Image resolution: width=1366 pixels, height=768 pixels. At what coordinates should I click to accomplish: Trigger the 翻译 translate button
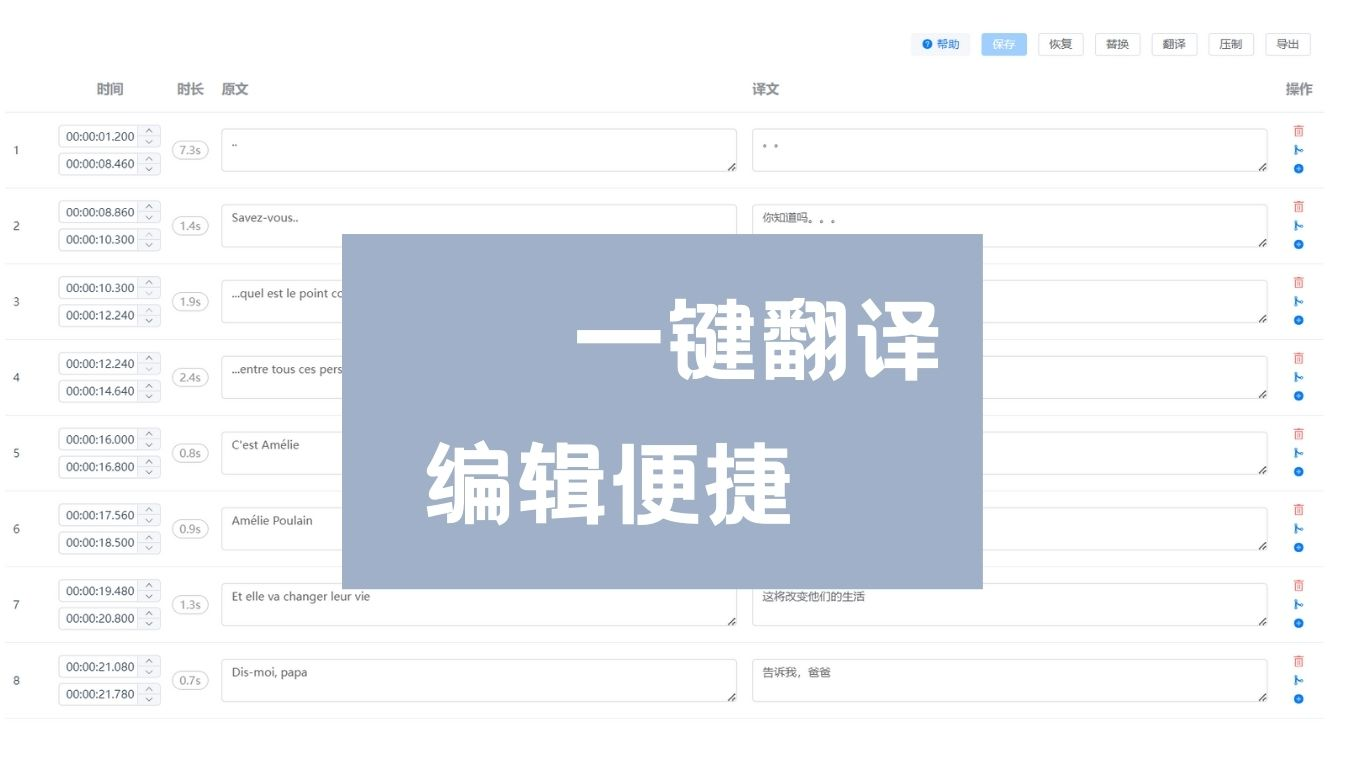coord(1174,44)
